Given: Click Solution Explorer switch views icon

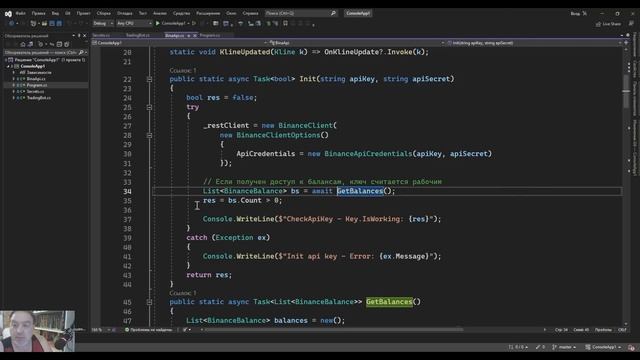Looking at the screenshot, I should click(x=30, y=44).
